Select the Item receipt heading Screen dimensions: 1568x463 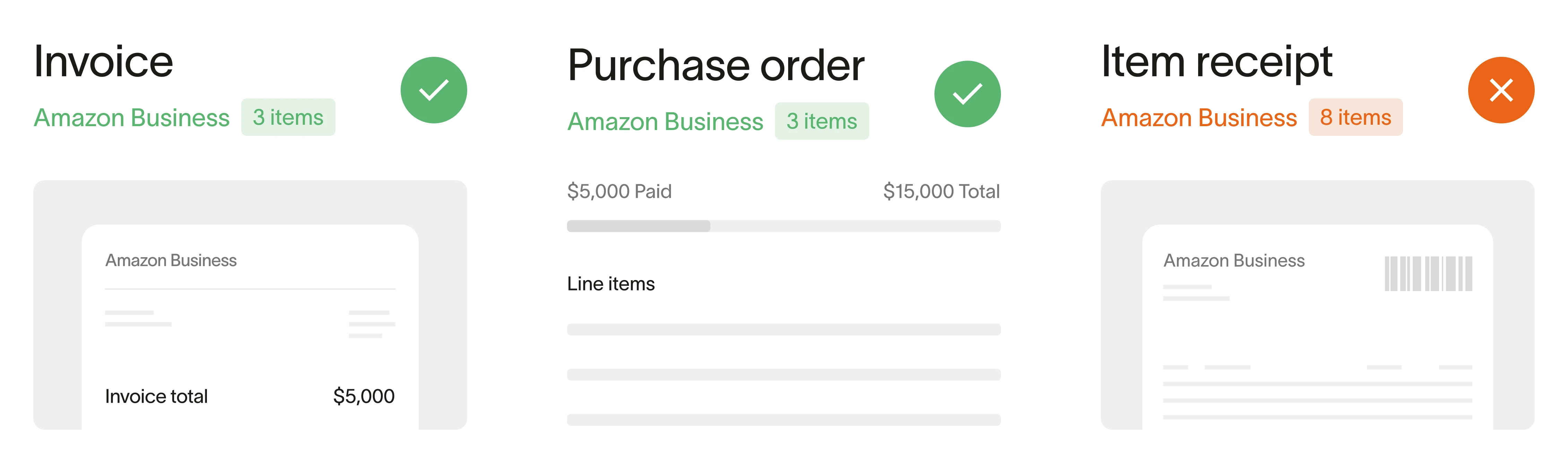(x=1217, y=61)
